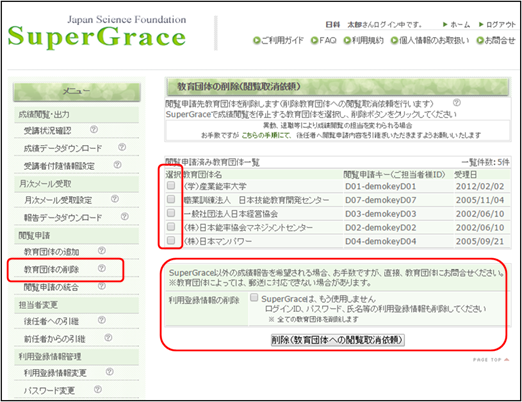This screenshot has width=522, height=402.
Task: Check the 一般社団法人日本経営協会 row checkbox
Action: pos(171,213)
